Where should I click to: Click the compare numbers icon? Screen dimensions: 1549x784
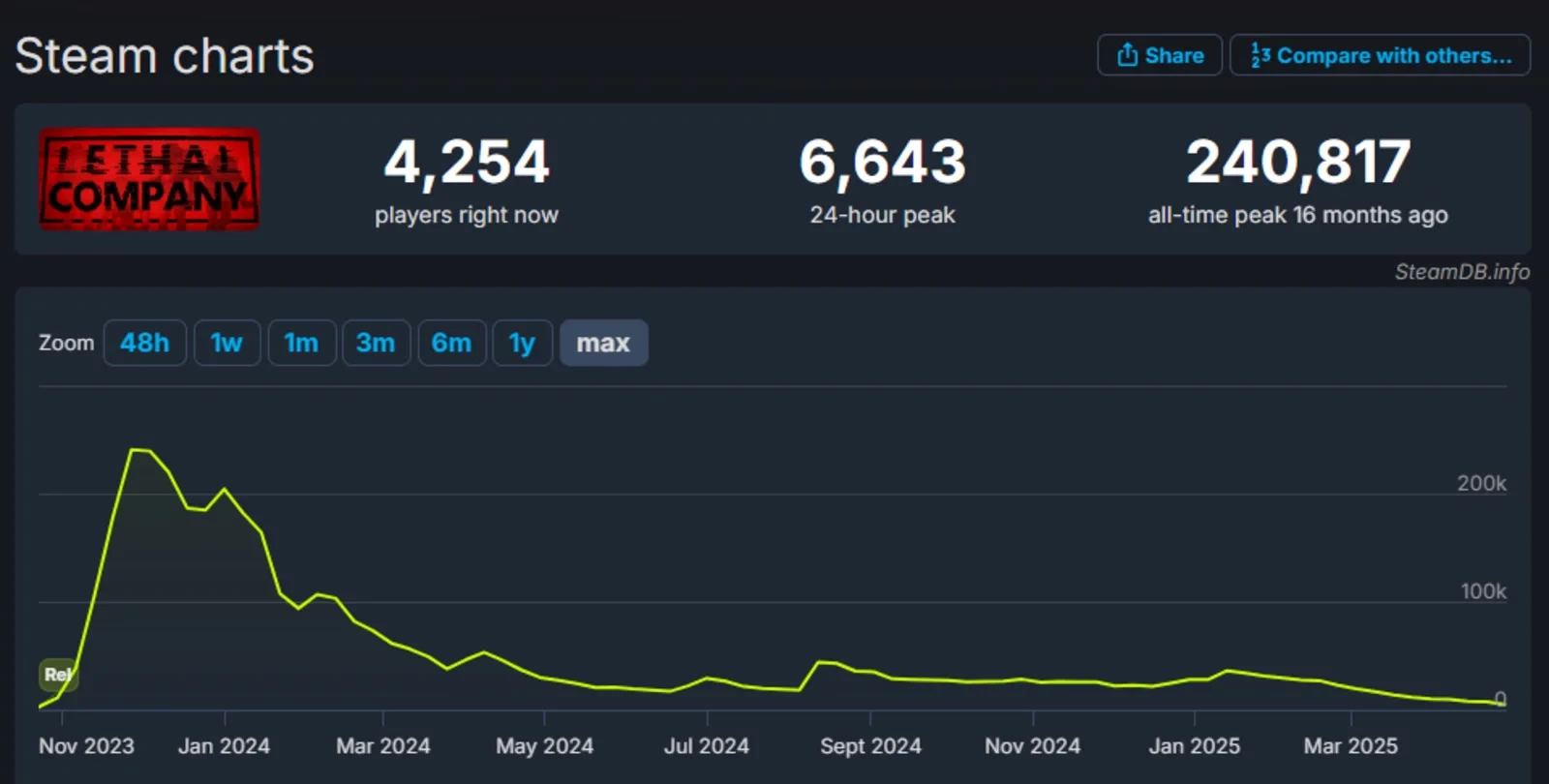1260,55
